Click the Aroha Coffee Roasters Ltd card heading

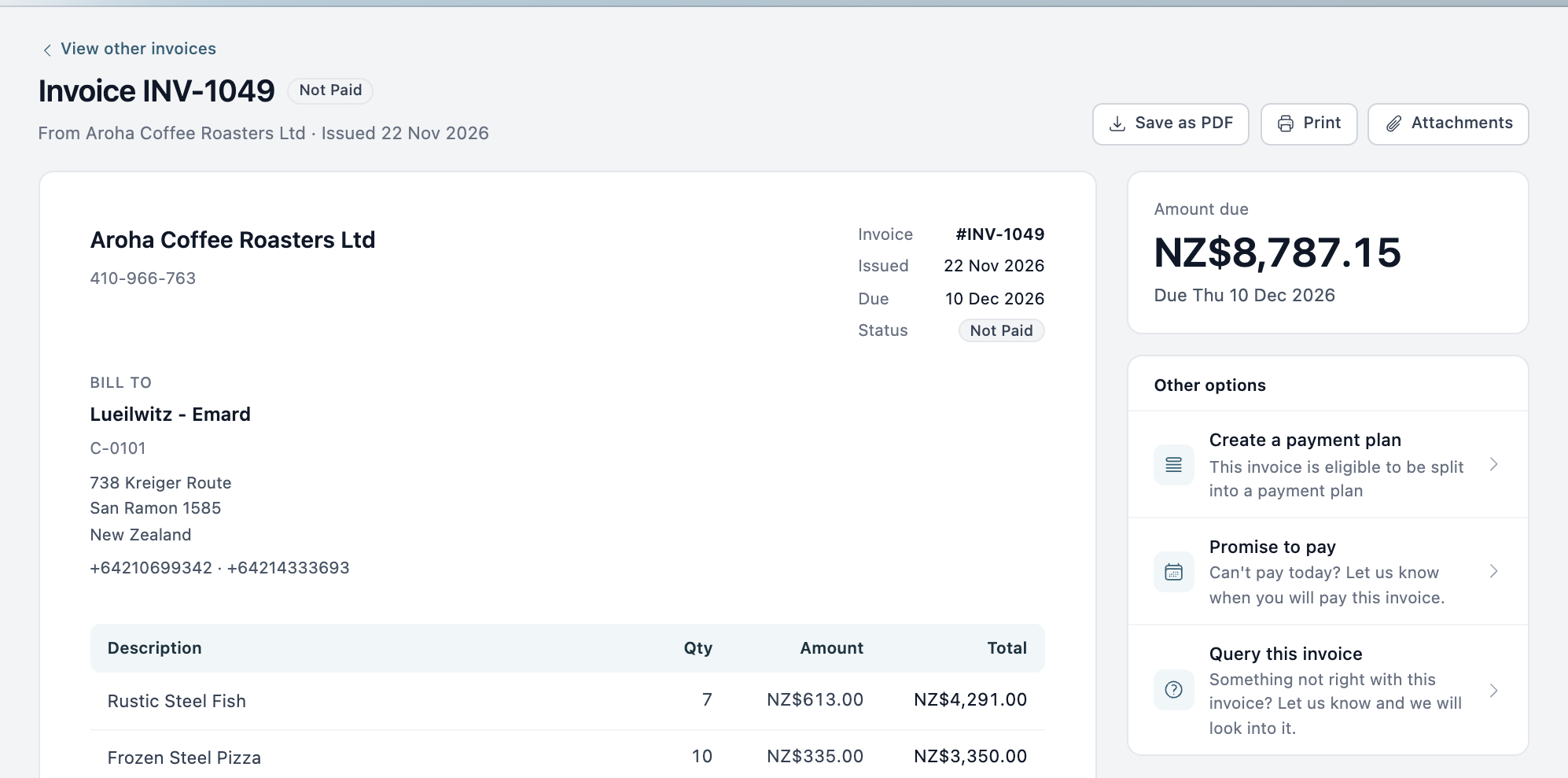coord(232,240)
